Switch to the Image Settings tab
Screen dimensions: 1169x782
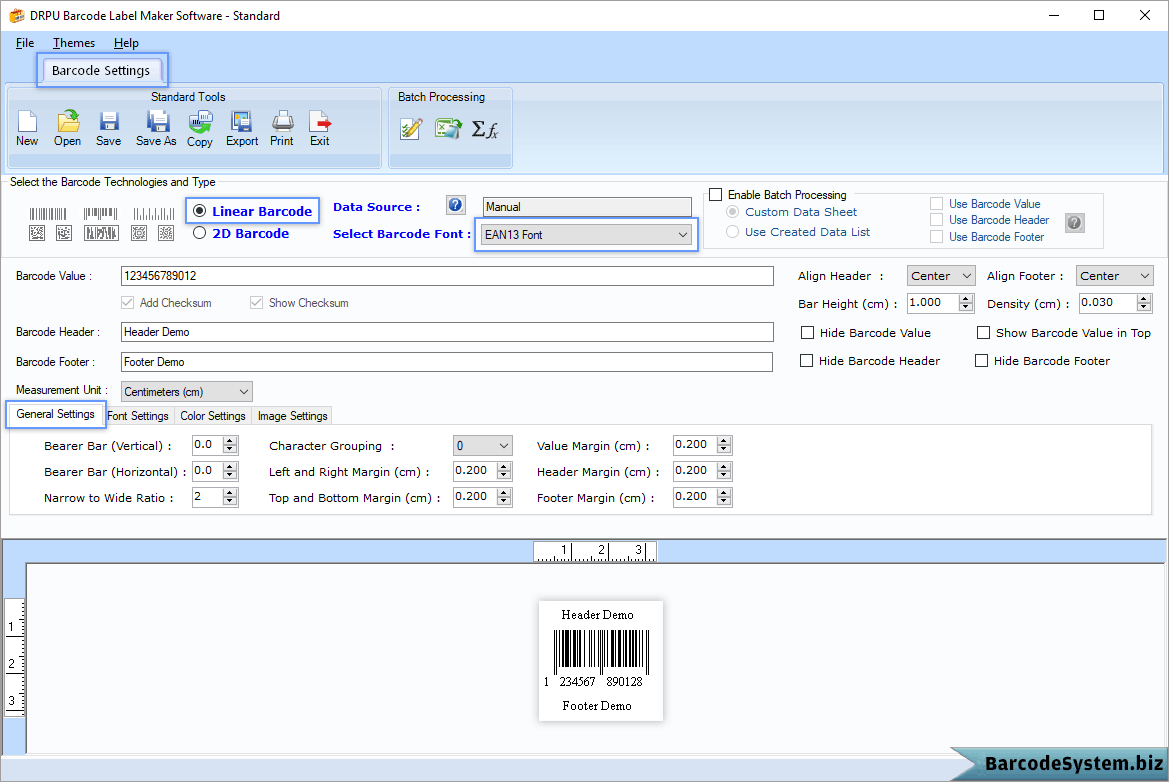(x=292, y=416)
